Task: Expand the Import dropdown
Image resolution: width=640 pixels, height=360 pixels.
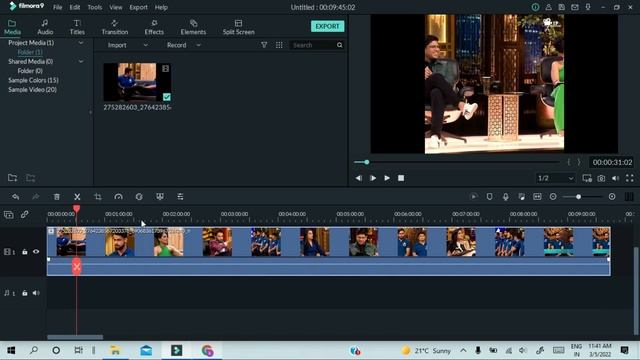Action: click(x=146, y=45)
